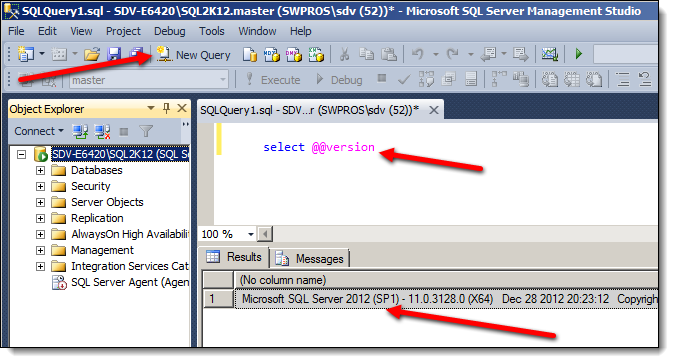Click the green Start play icon
This screenshot has width=674, height=363.
(579, 54)
